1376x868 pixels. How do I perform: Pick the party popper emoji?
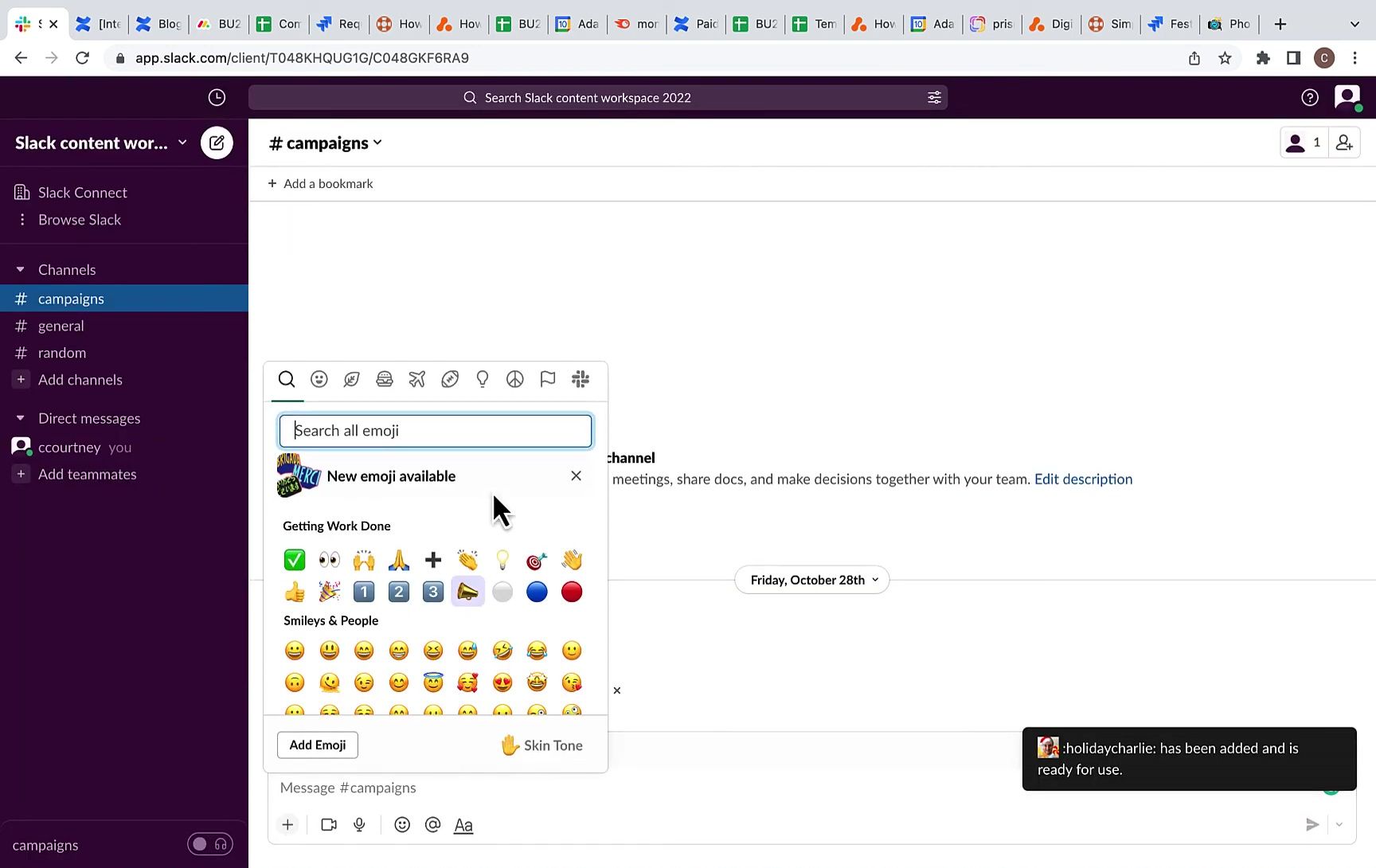click(329, 592)
